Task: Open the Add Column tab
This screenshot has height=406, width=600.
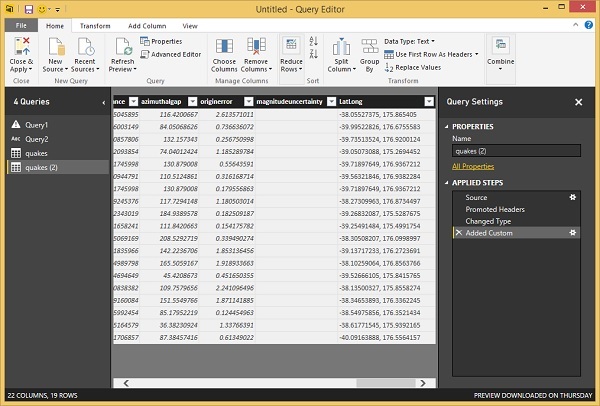Action: (145, 25)
